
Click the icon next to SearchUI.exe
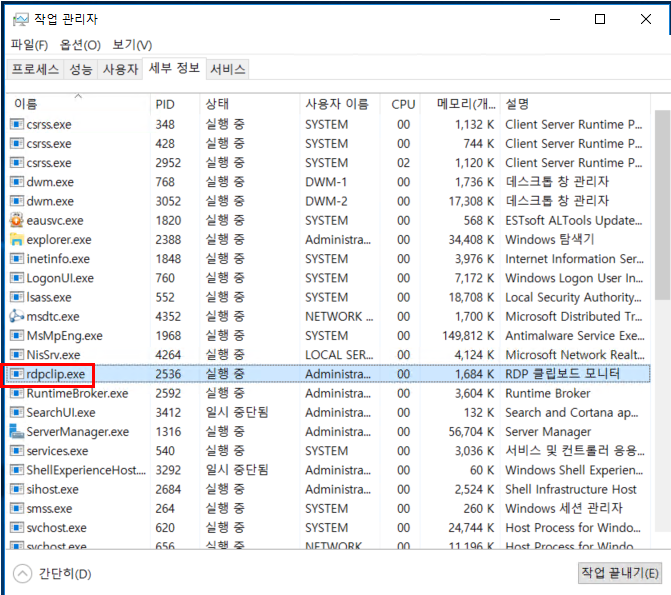16,412
